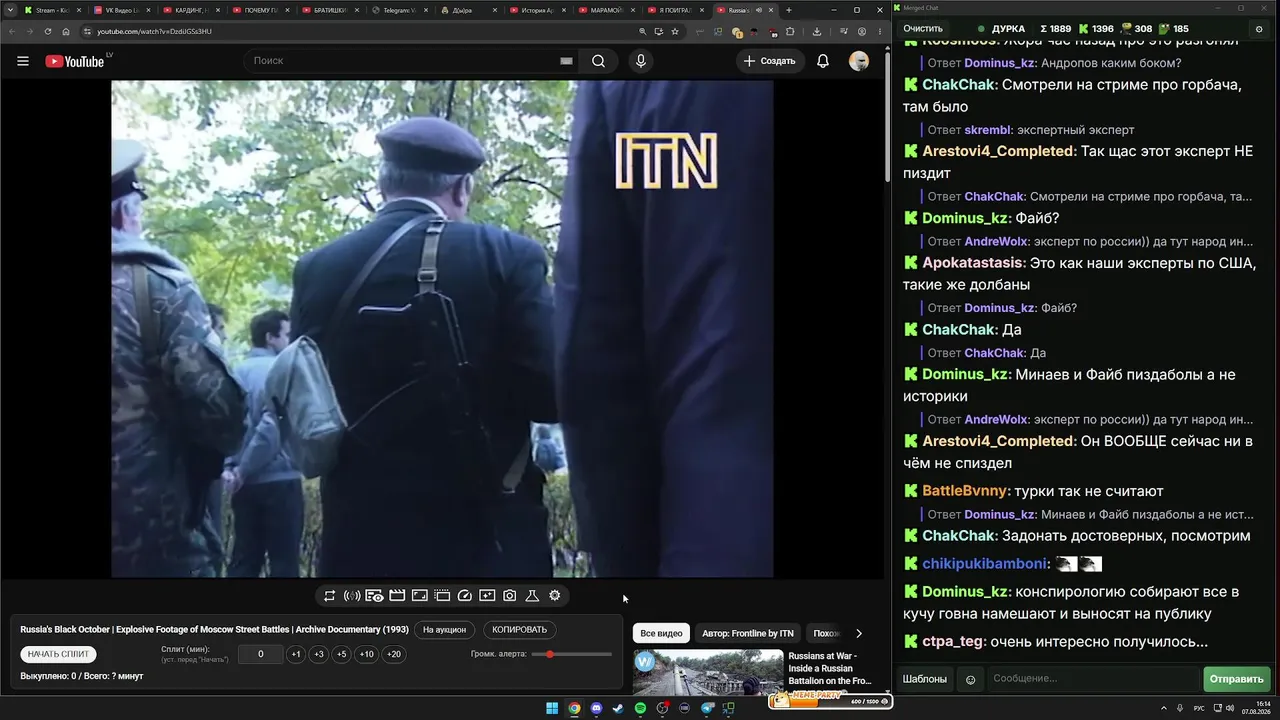Switch to the Stream Kick tab
Viewport: 1280px width, 720px height.
(52, 10)
